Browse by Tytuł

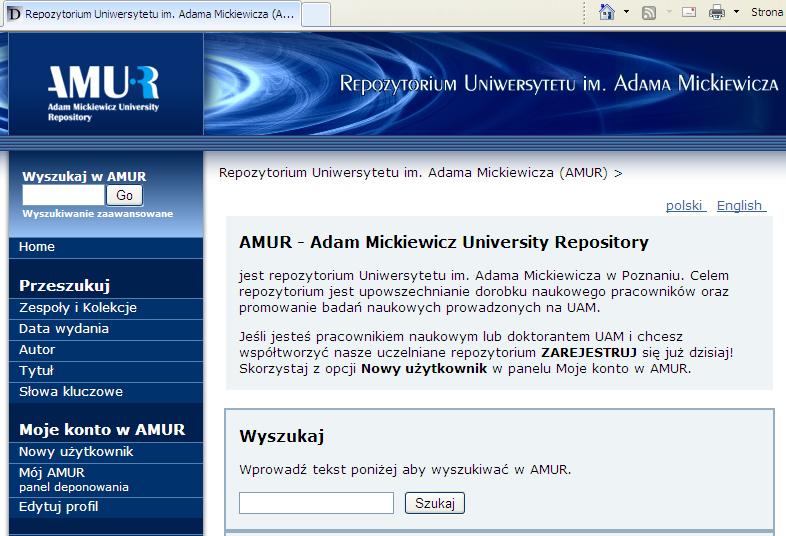click(x=106, y=371)
